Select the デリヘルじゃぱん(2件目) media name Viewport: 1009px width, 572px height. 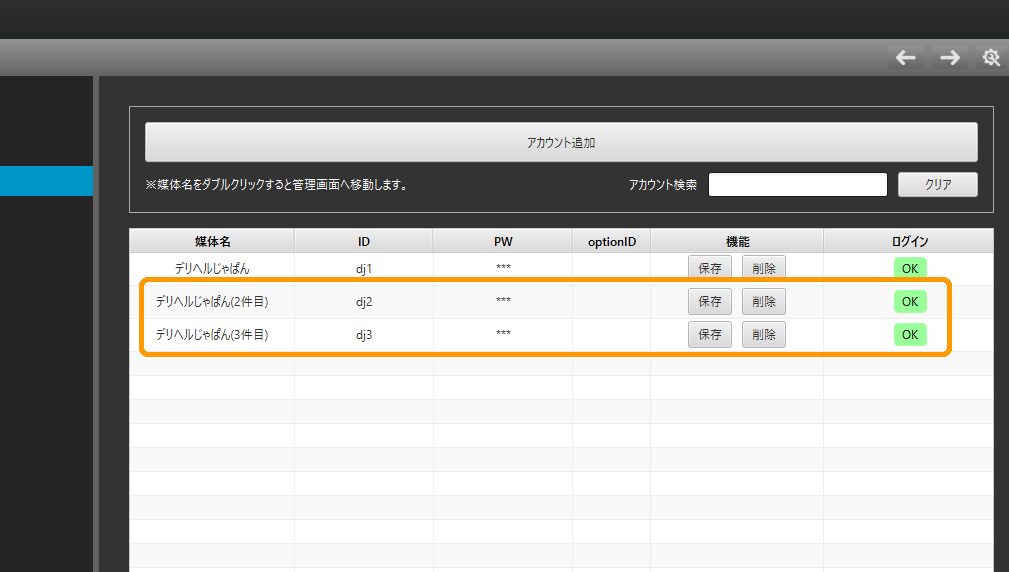(x=212, y=302)
